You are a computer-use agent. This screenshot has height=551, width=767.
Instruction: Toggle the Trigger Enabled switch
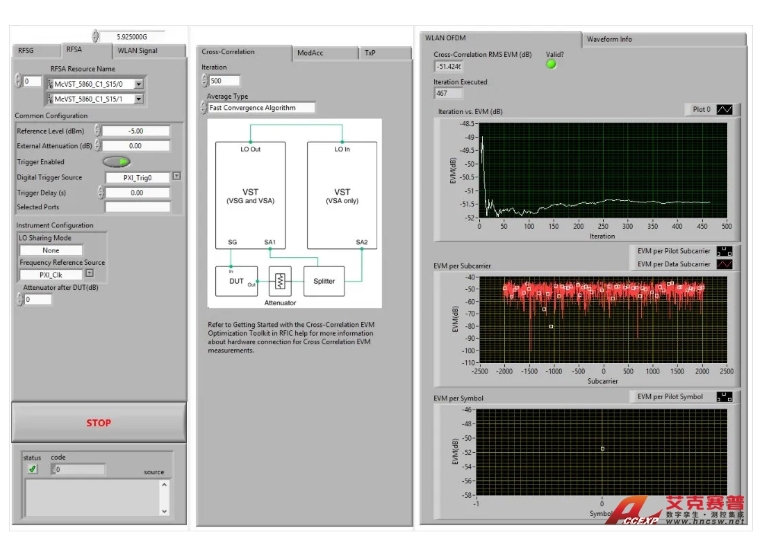[x=117, y=161]
